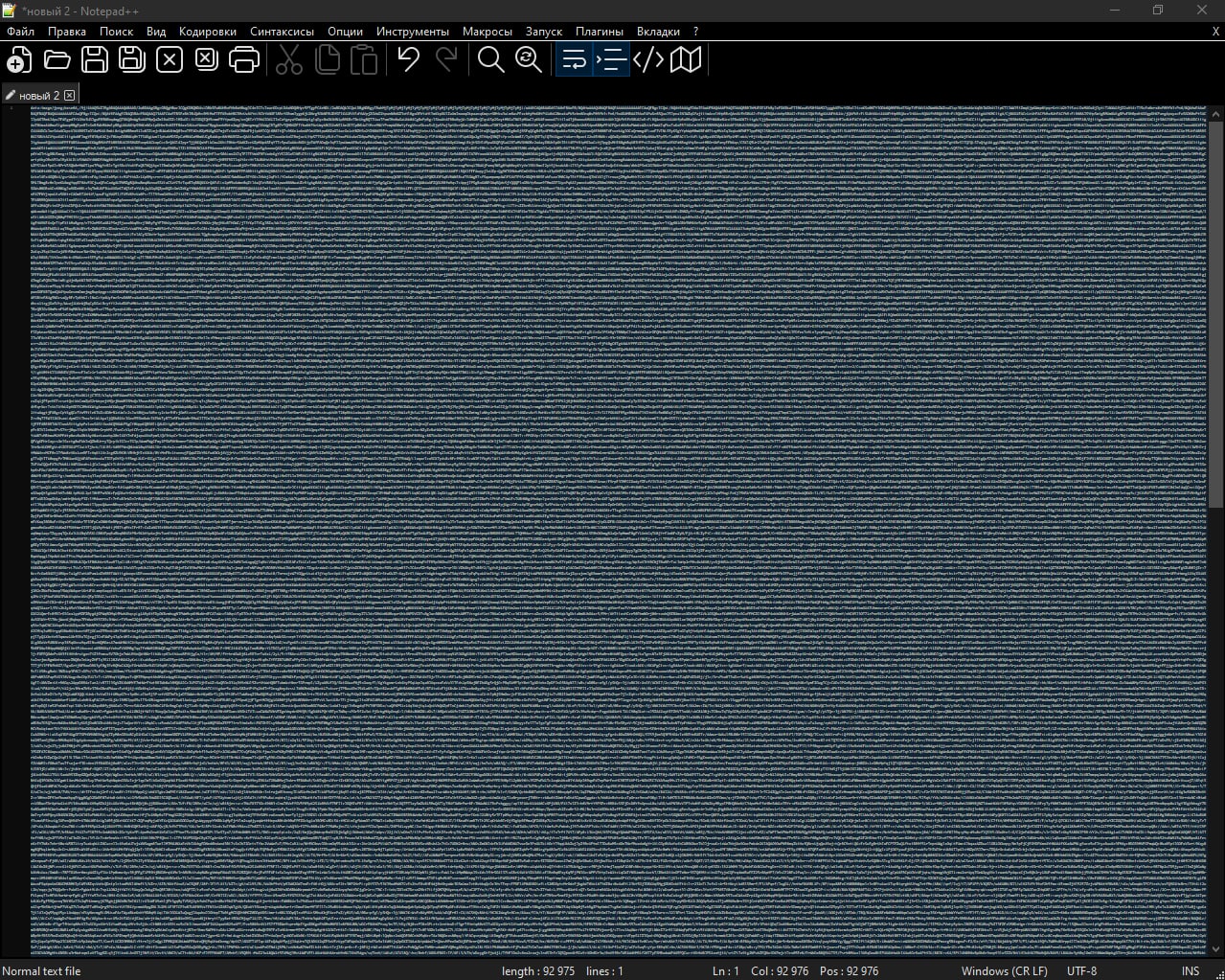The image size is (1225, 980).
Task: Click the Paste clipboard icon
Action: pyautogui.click(x=364, y=60)
